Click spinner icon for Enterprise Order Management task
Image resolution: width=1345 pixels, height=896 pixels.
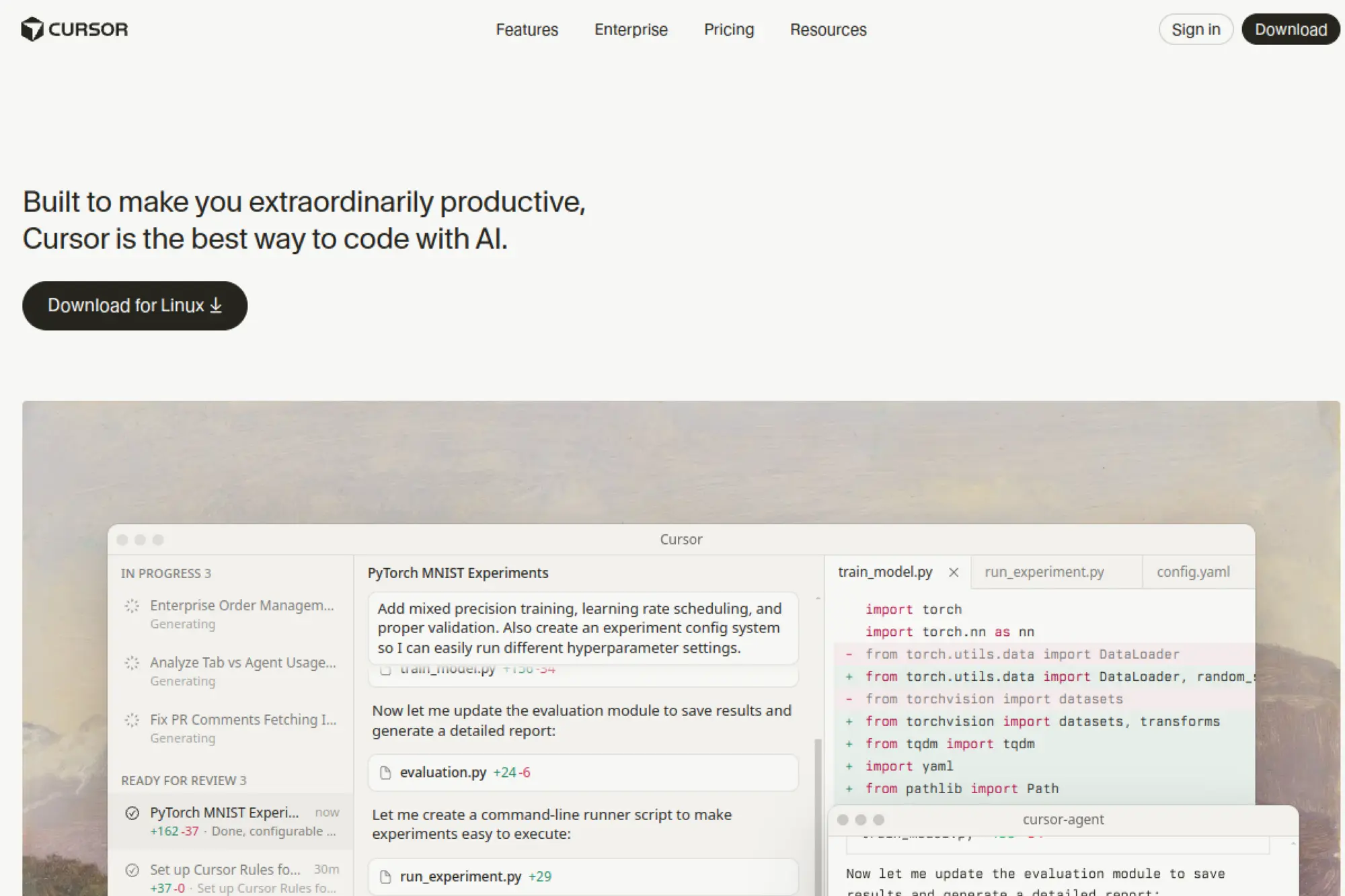132,606
